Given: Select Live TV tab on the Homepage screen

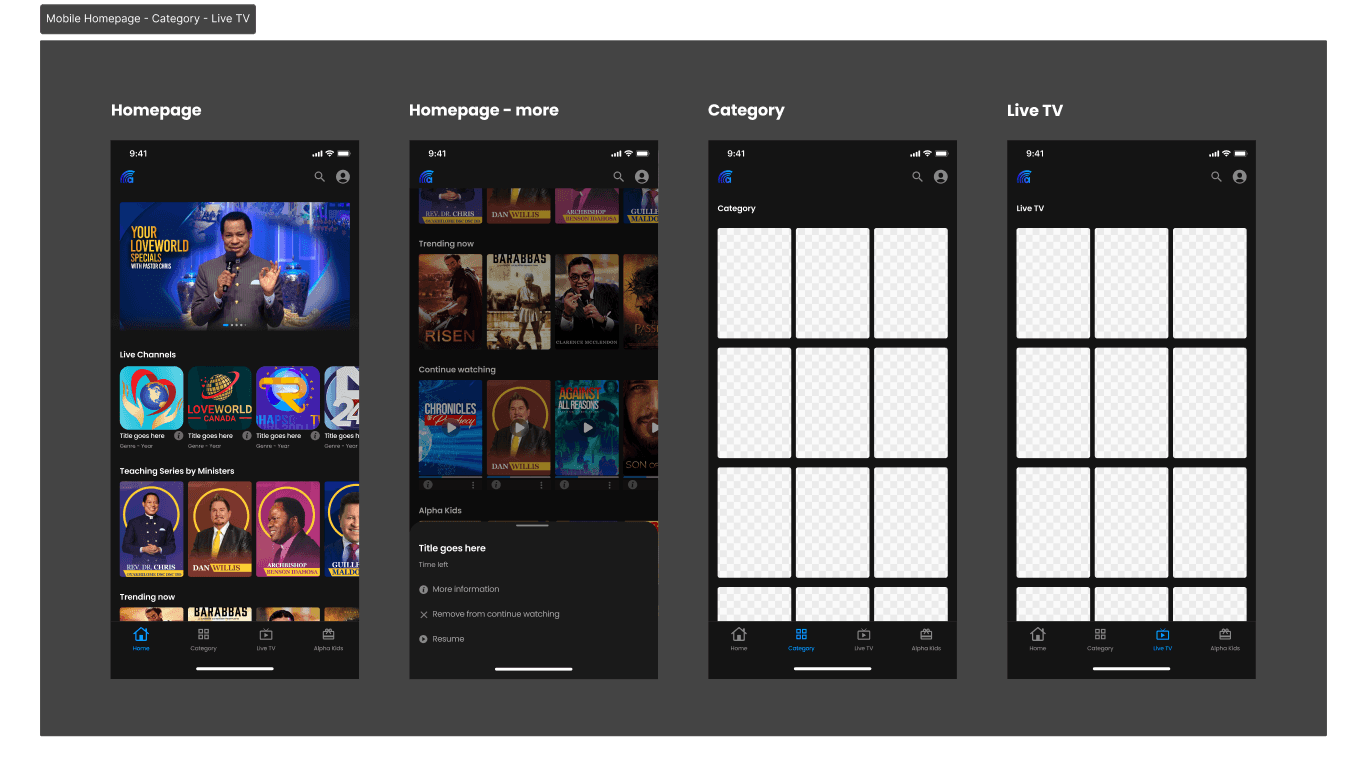Looking at the screenshot, I should pyautogui.click(x=266, y=640).
